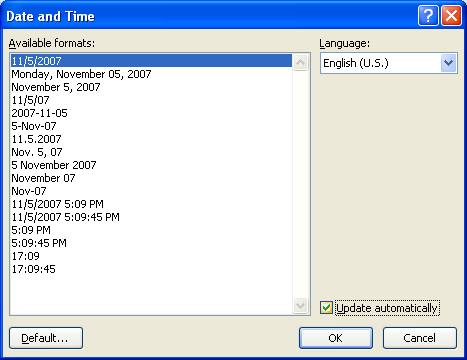
Task: Open the Language dropdown arrow
Action: [448, 63]
